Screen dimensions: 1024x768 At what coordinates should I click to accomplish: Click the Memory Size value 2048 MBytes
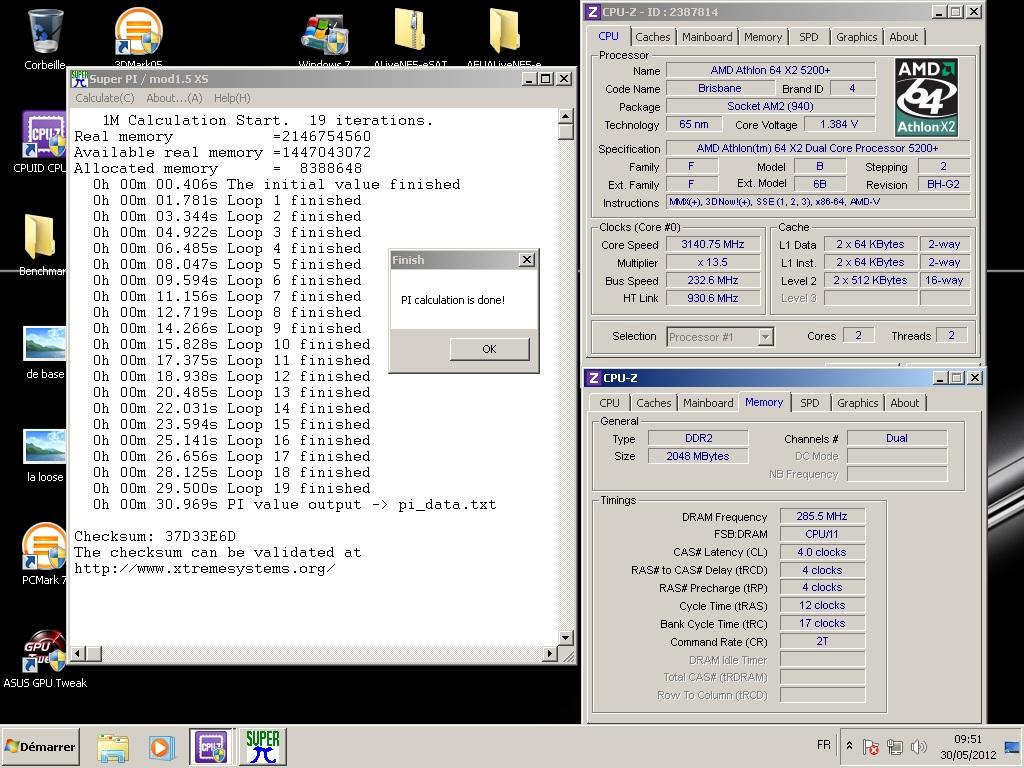(x=698, y=456)
